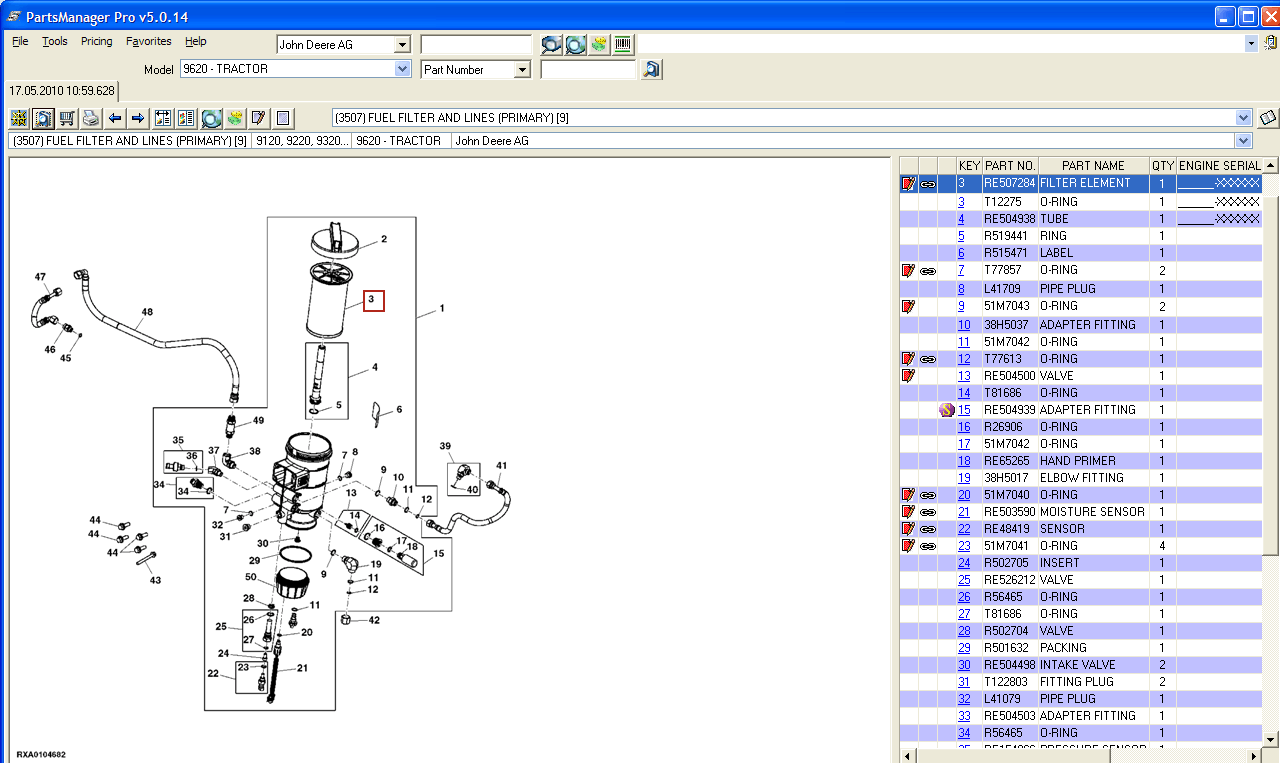Click the barcode icon in top search bar

pyautogui.click(x=623, y=44)
